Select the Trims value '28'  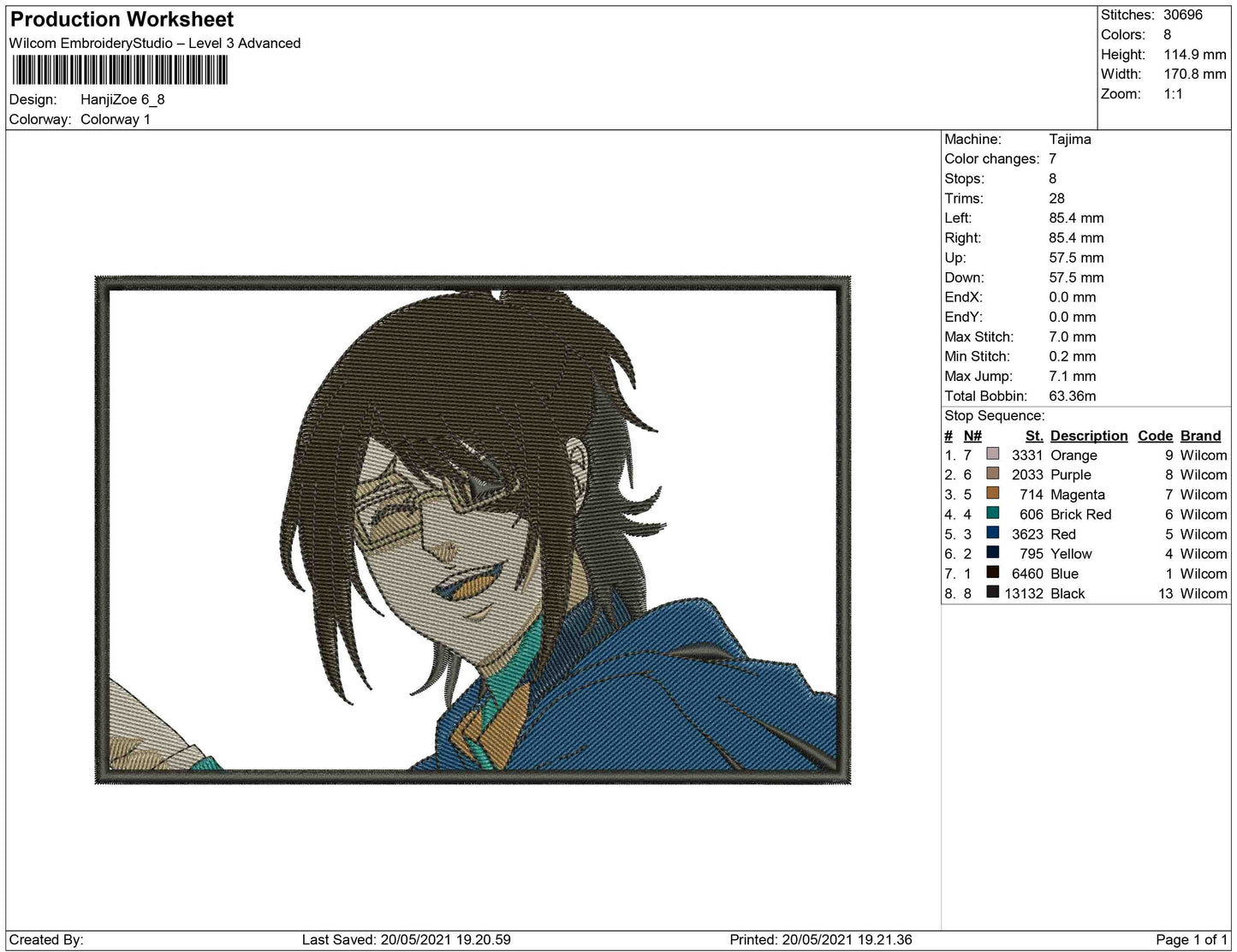[1057, 198]
